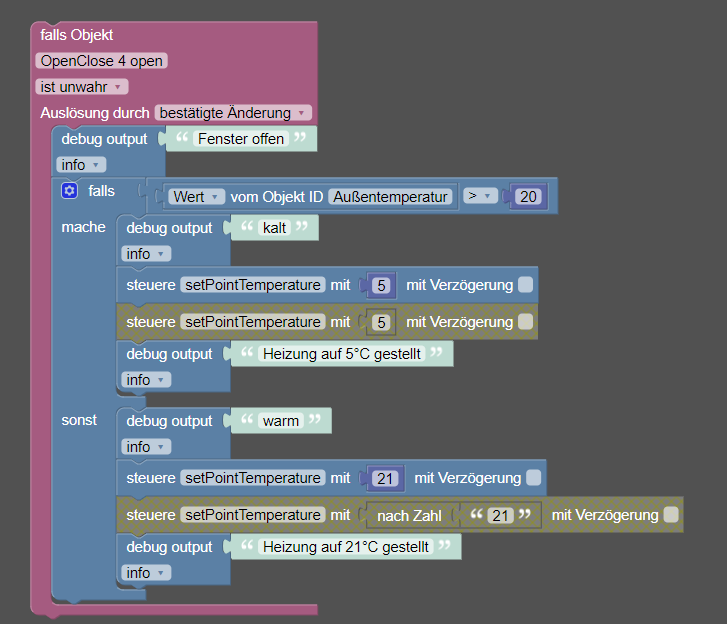Viewport: 727px width, 624px height.
Task: Click the 'Auslösung durch' label
Action: pos(95,113)
